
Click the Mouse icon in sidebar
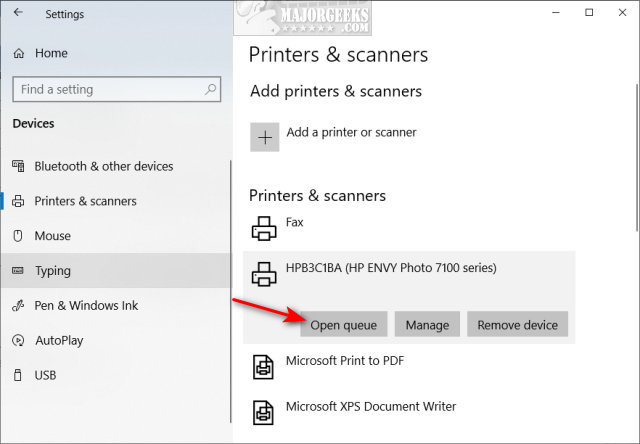tap(18, 236)
